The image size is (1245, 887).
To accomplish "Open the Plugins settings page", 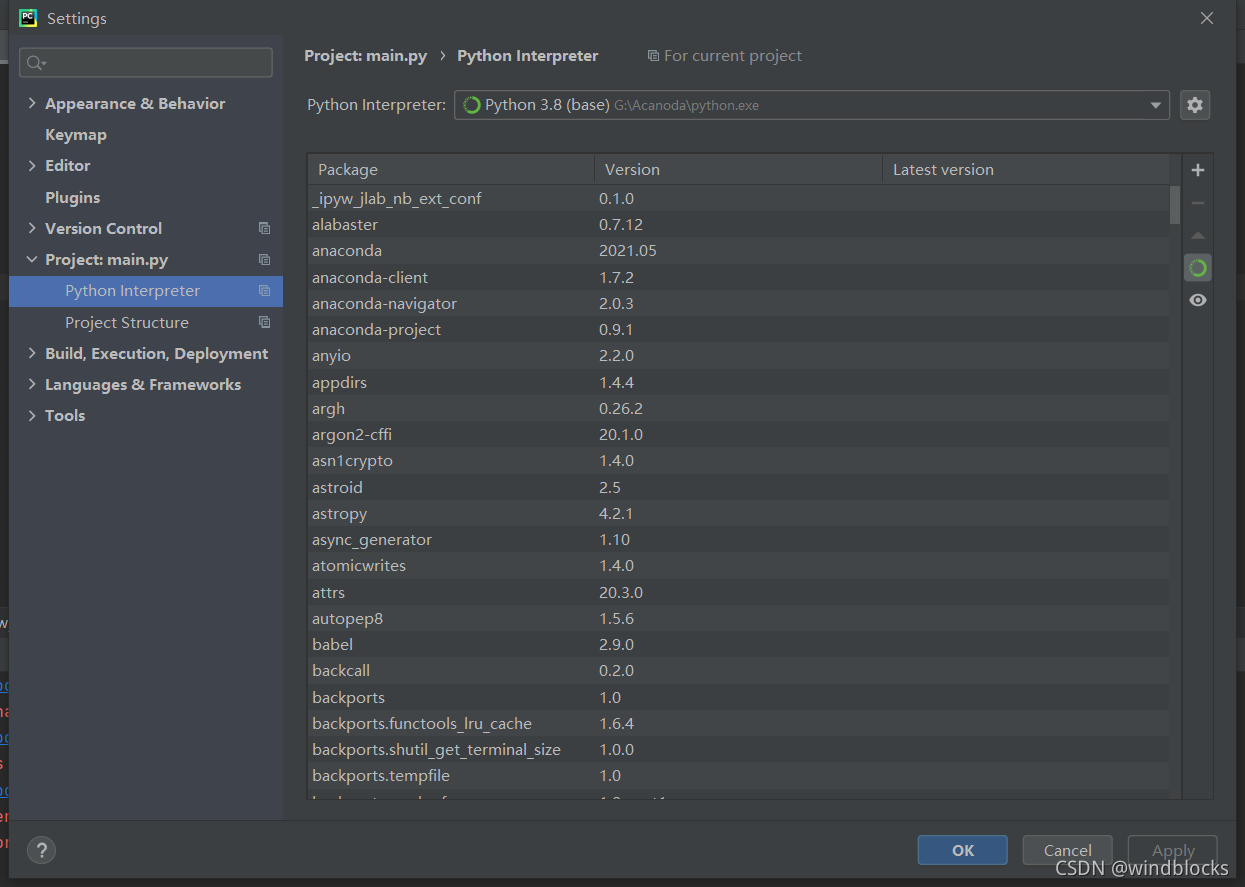I will tap(73, 197).
